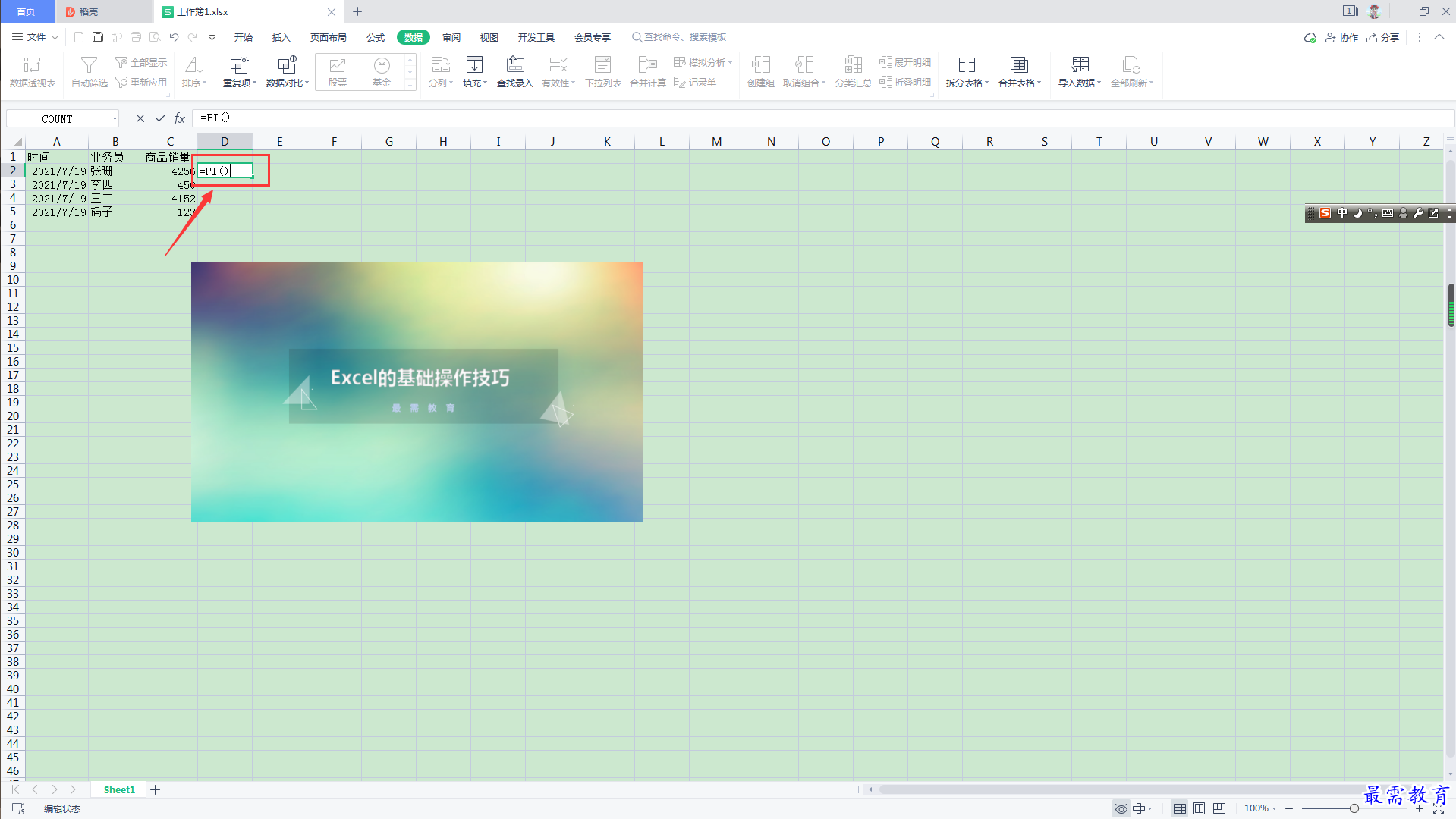Open the 开始 ribbon tab

pos(244,37)
